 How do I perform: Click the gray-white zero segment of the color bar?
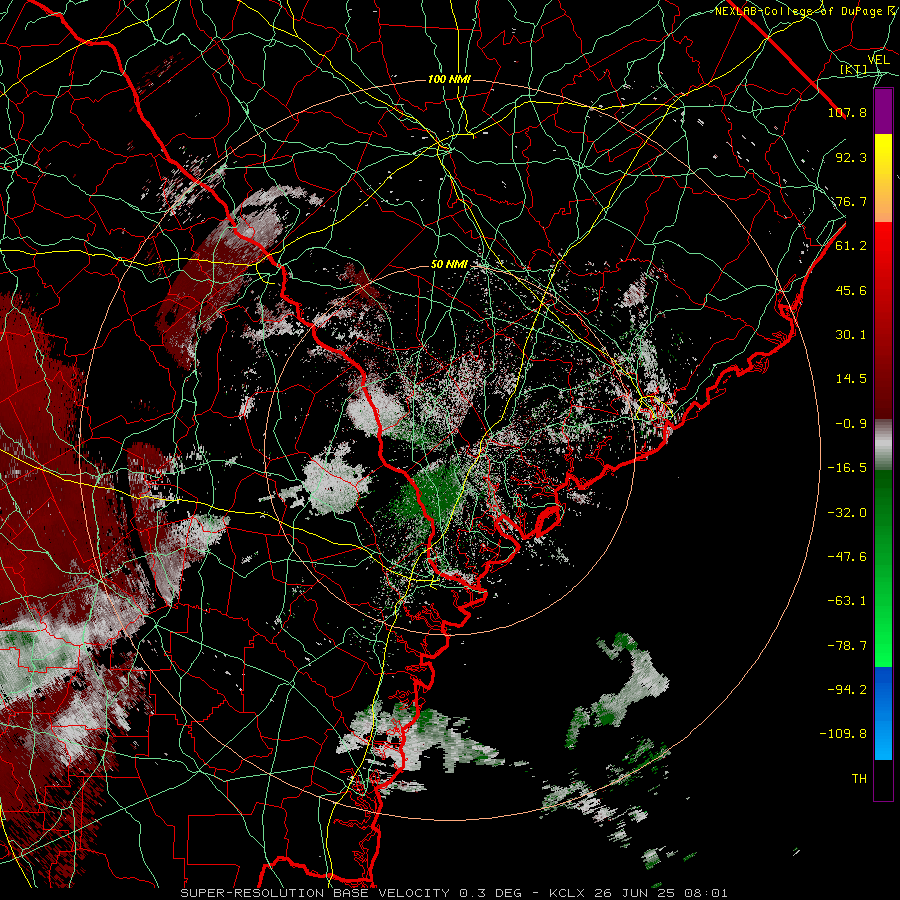click(883, 445)
